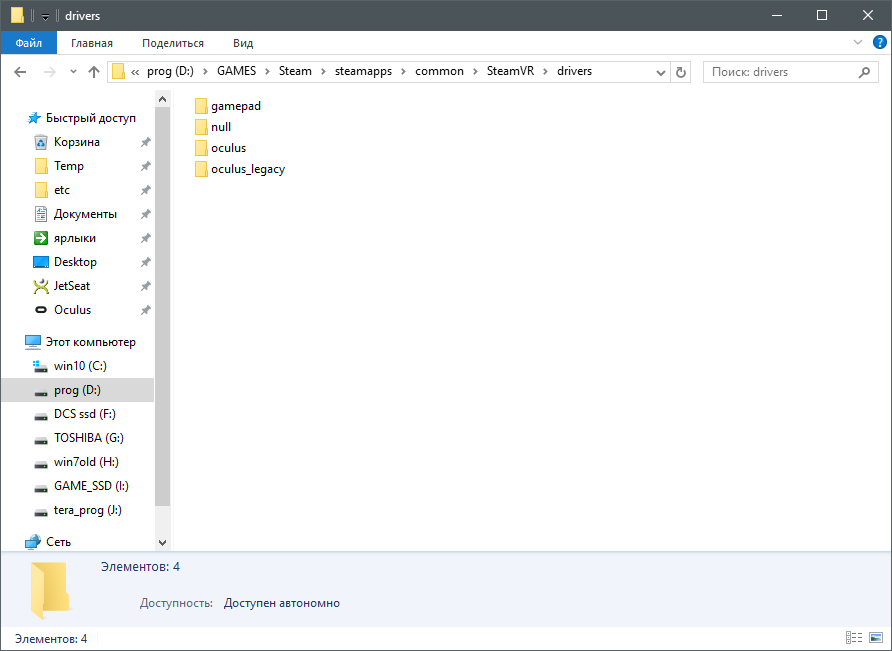
Task: Unpin Документы using its pin icon
Action: point(146,214)
